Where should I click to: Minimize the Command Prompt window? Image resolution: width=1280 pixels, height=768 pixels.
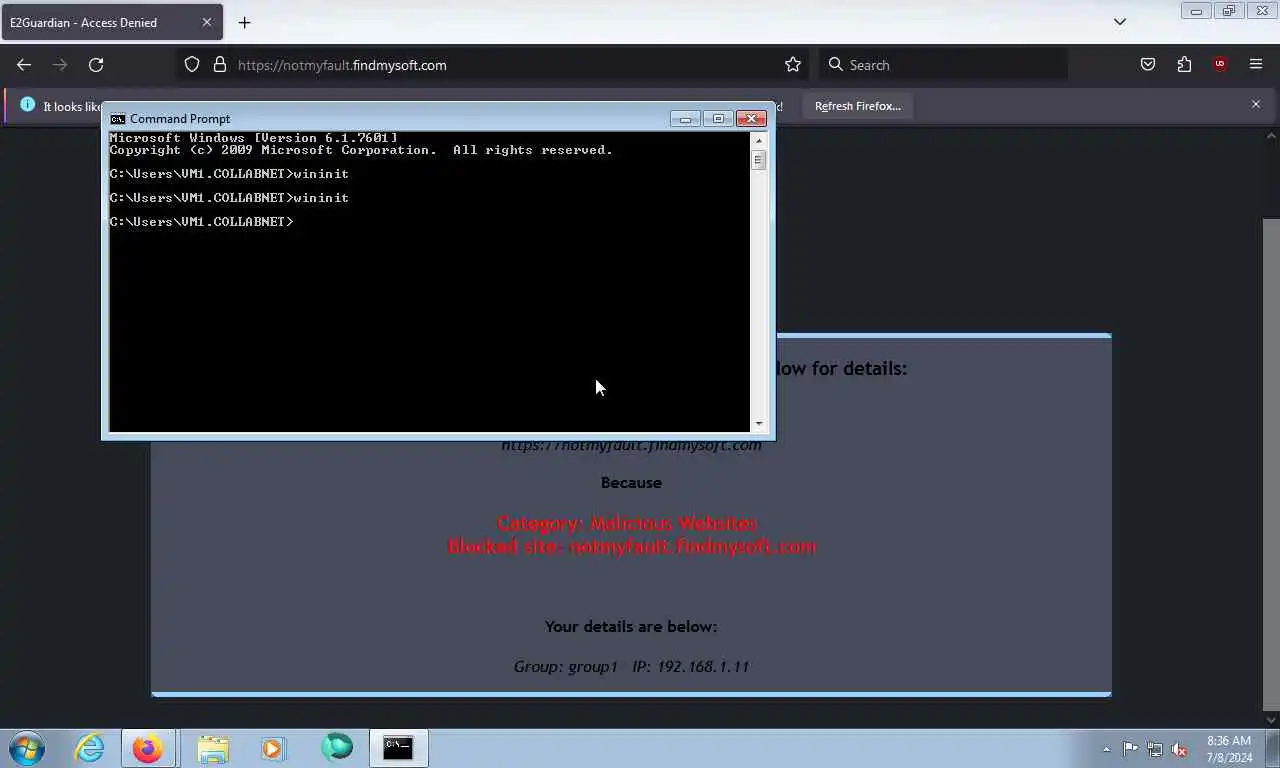685,119
